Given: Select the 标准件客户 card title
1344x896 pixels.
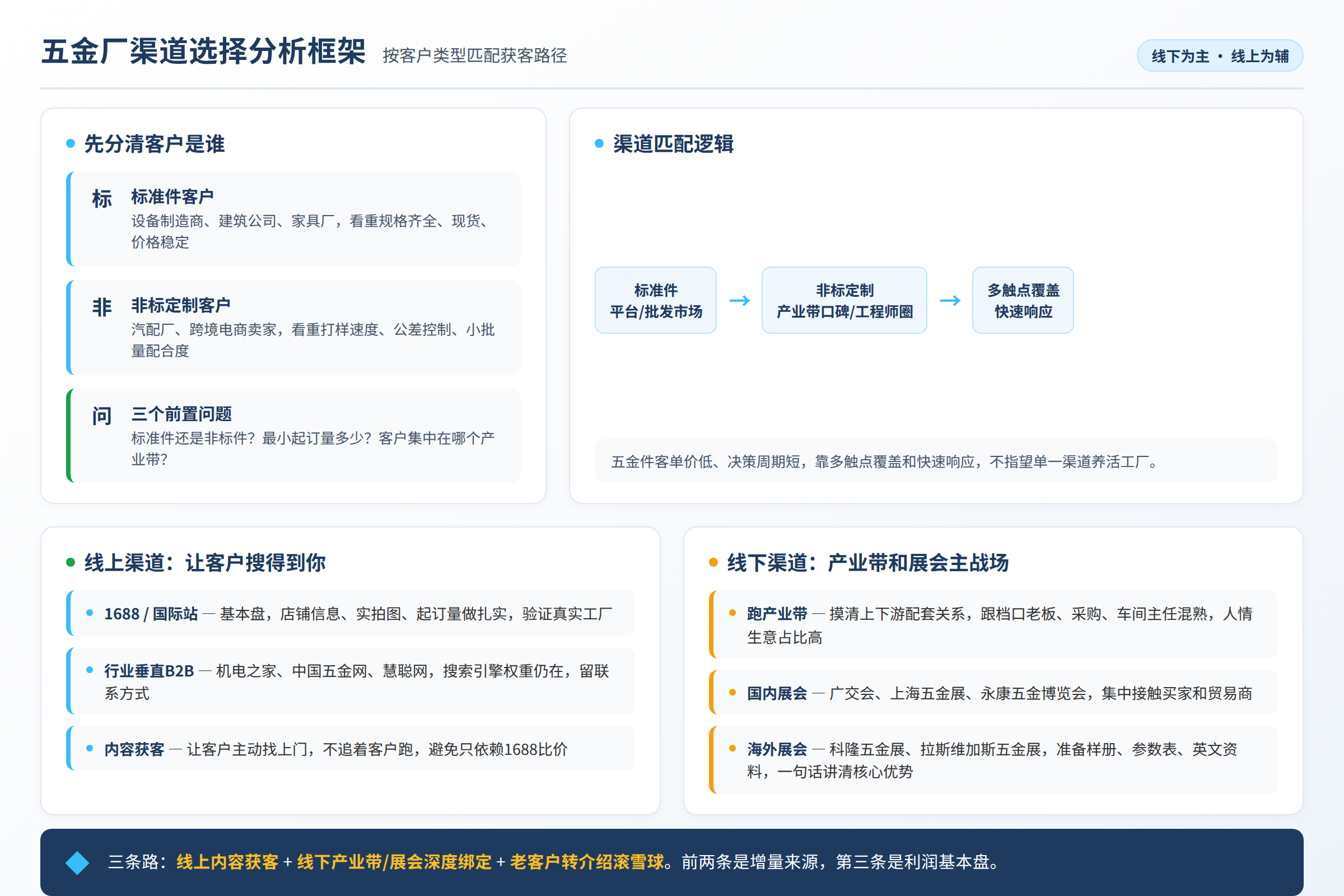Looking at the screenshot, I should (x=172, y=197).
